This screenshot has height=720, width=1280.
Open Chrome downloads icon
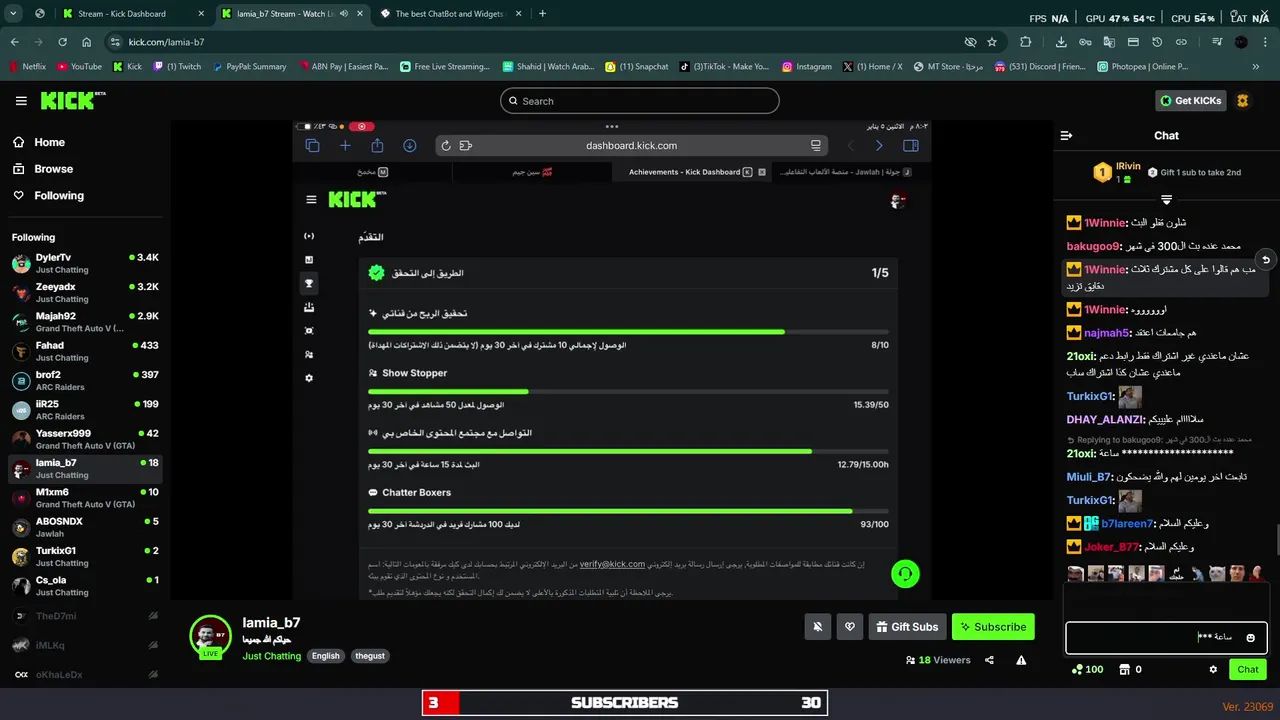pos(1061,42)
